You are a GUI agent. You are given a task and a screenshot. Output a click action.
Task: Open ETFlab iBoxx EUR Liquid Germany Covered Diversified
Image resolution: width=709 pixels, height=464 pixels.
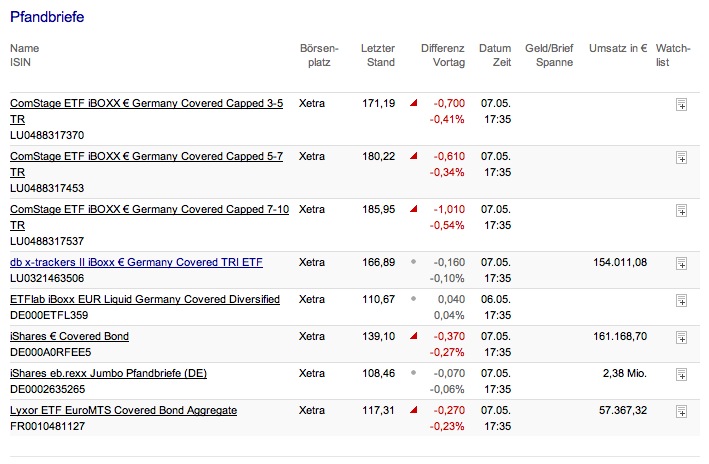point(145,299)
